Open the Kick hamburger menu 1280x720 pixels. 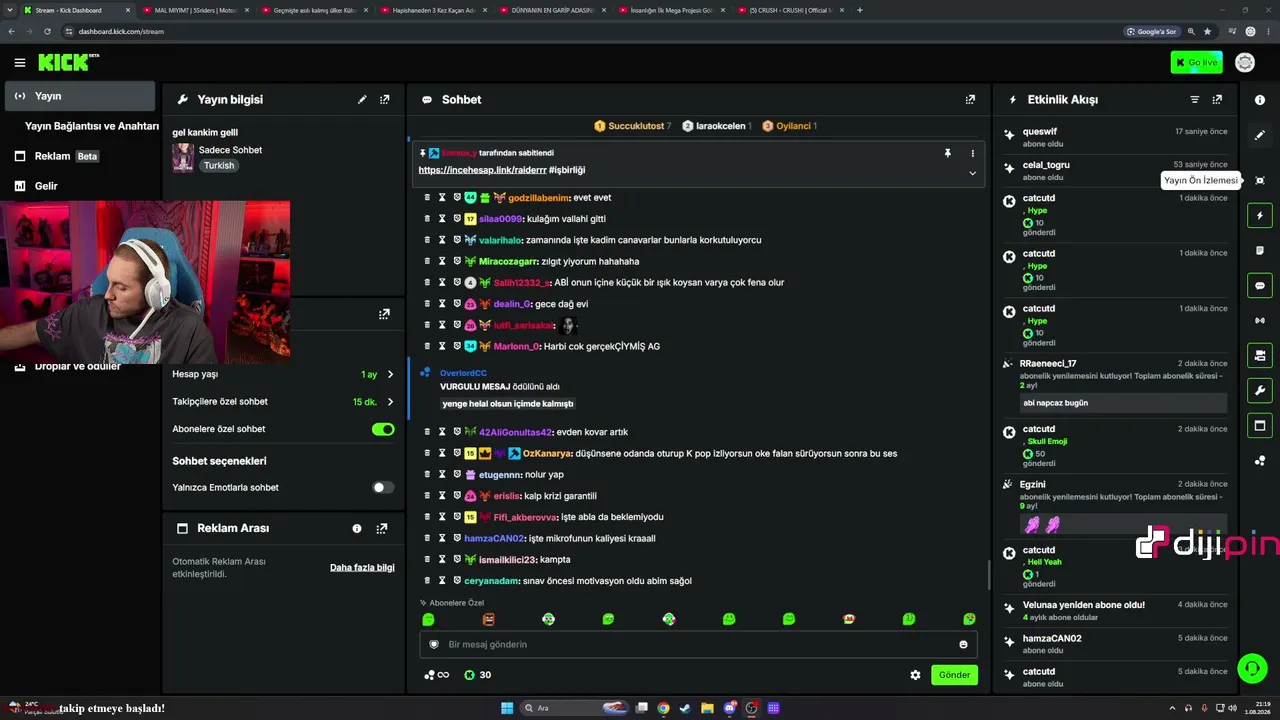pyautogui.click(x=20, y=63)
